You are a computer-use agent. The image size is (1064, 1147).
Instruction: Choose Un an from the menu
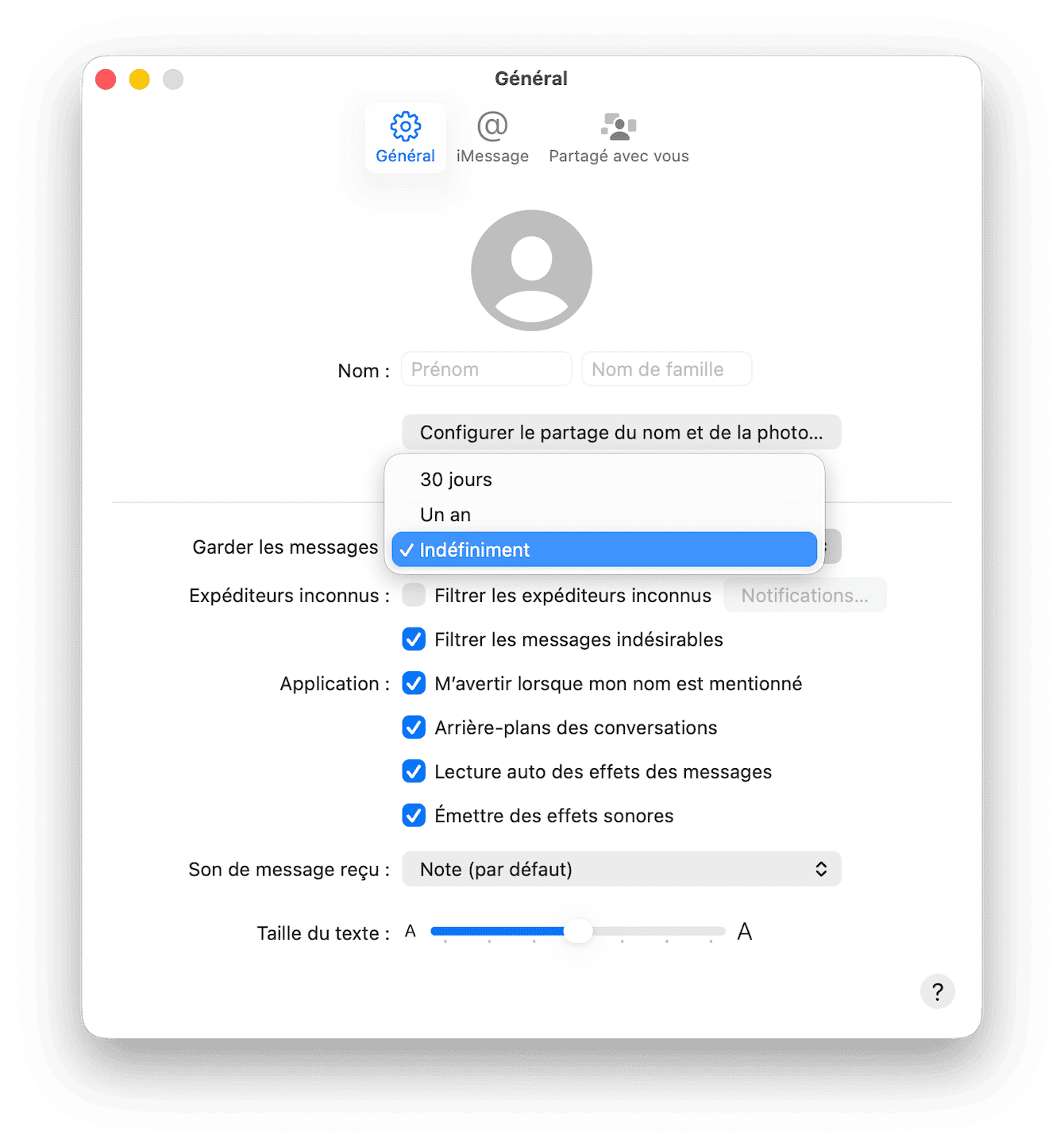click(604, 515)
